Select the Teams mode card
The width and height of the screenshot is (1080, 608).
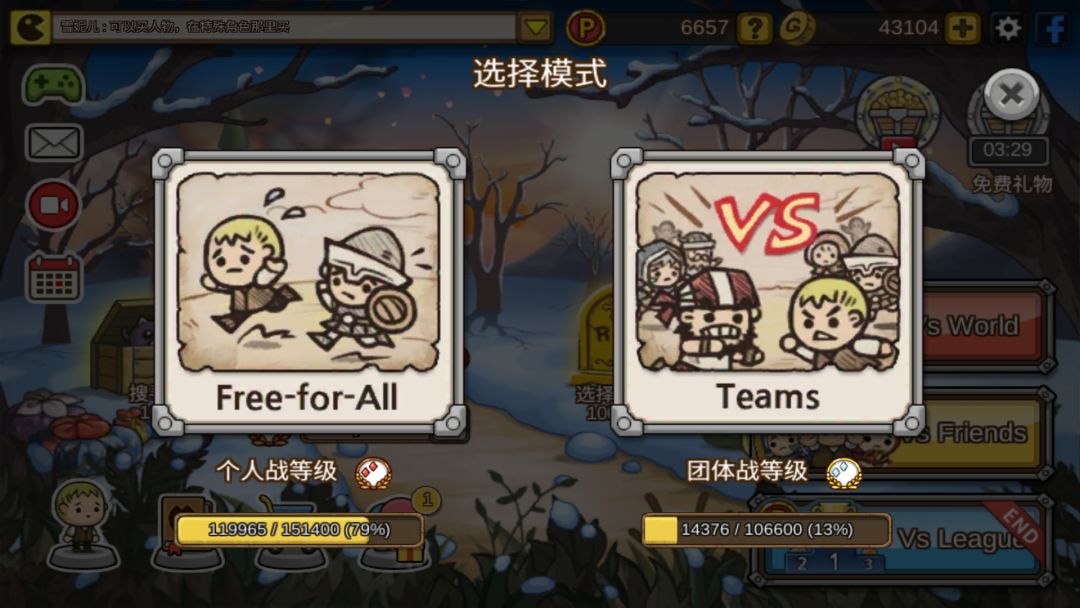[x=767, y=292]
